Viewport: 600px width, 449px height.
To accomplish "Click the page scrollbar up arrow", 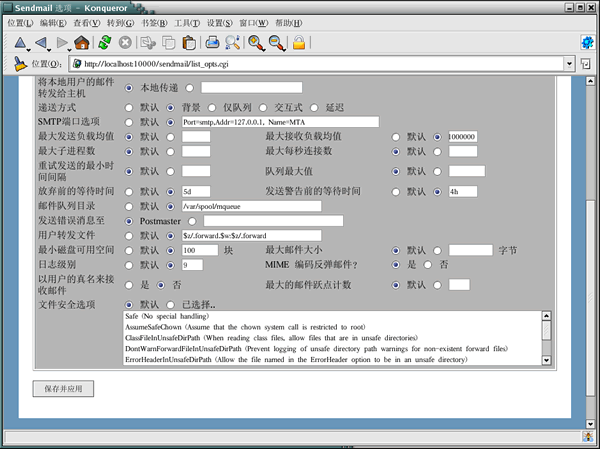I will [x=590, y=81].
